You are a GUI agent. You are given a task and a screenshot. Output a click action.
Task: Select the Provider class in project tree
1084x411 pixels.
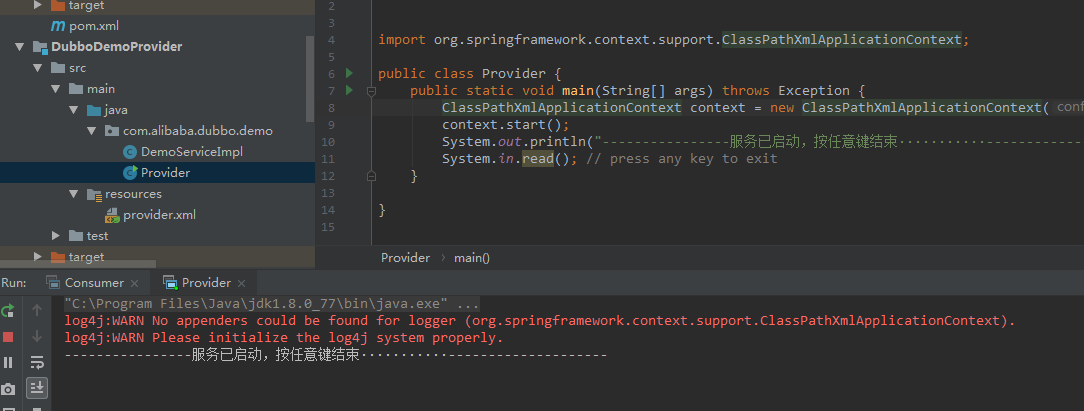165,173
